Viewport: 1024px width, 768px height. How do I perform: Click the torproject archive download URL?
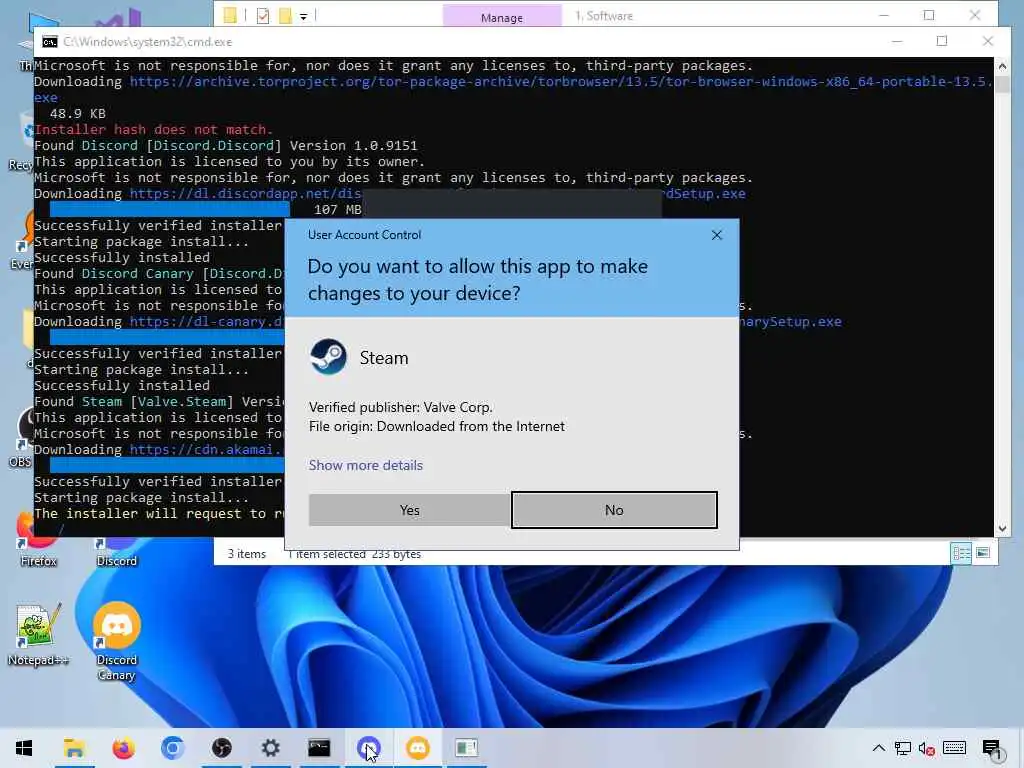coord(560,82)
